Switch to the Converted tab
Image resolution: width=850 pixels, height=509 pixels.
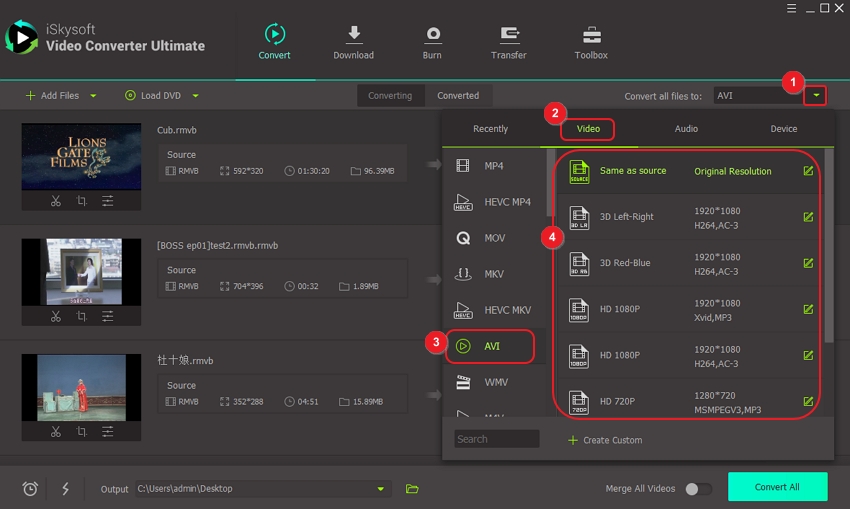[458, 96]
